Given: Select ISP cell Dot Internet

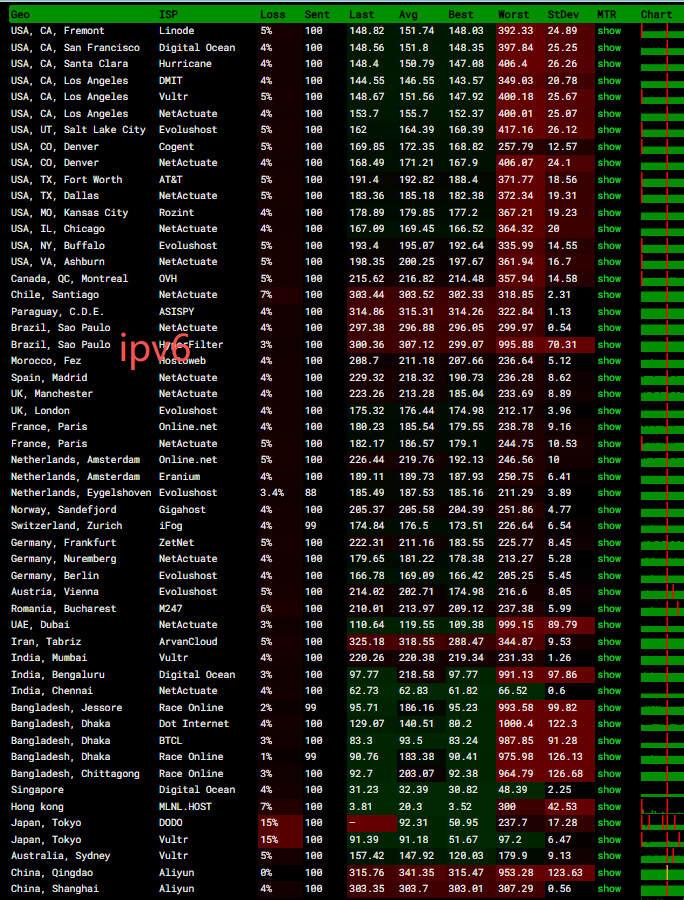Looking at the screenshot, I should click(x=194, y=724).
